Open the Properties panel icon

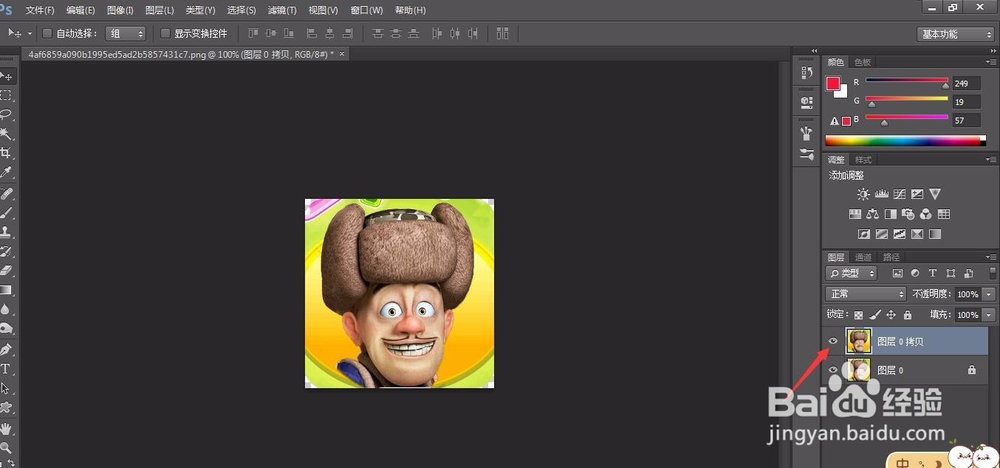tap(806, 102)
